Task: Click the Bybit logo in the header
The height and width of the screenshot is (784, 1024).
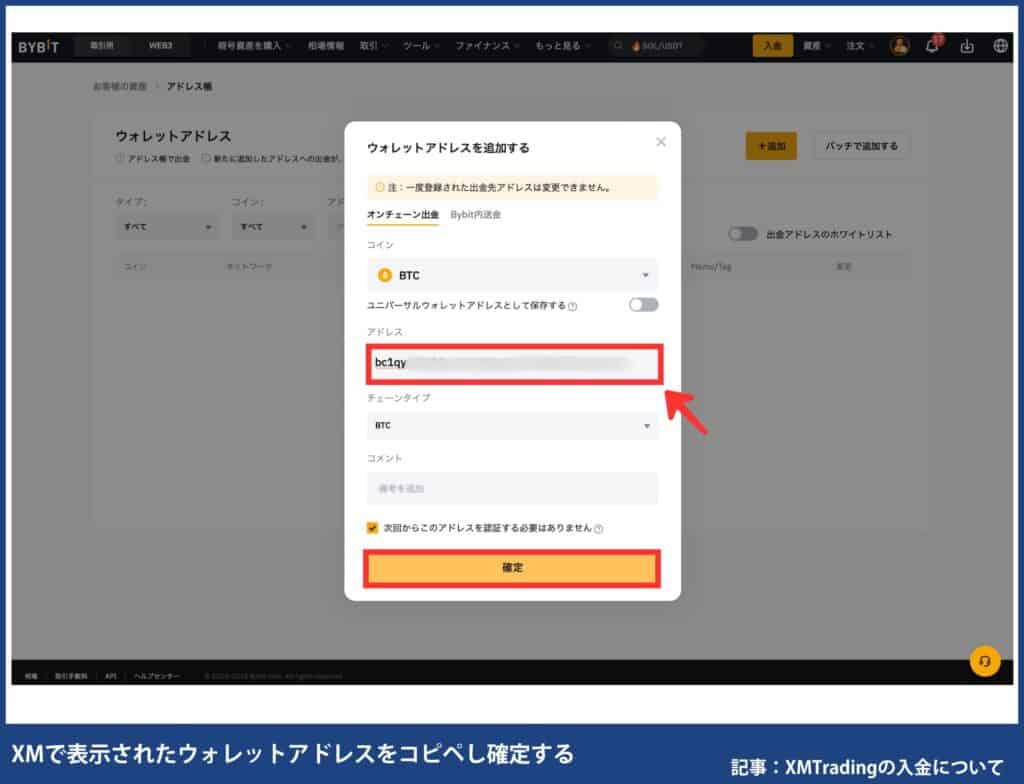Action: [39, 47]
